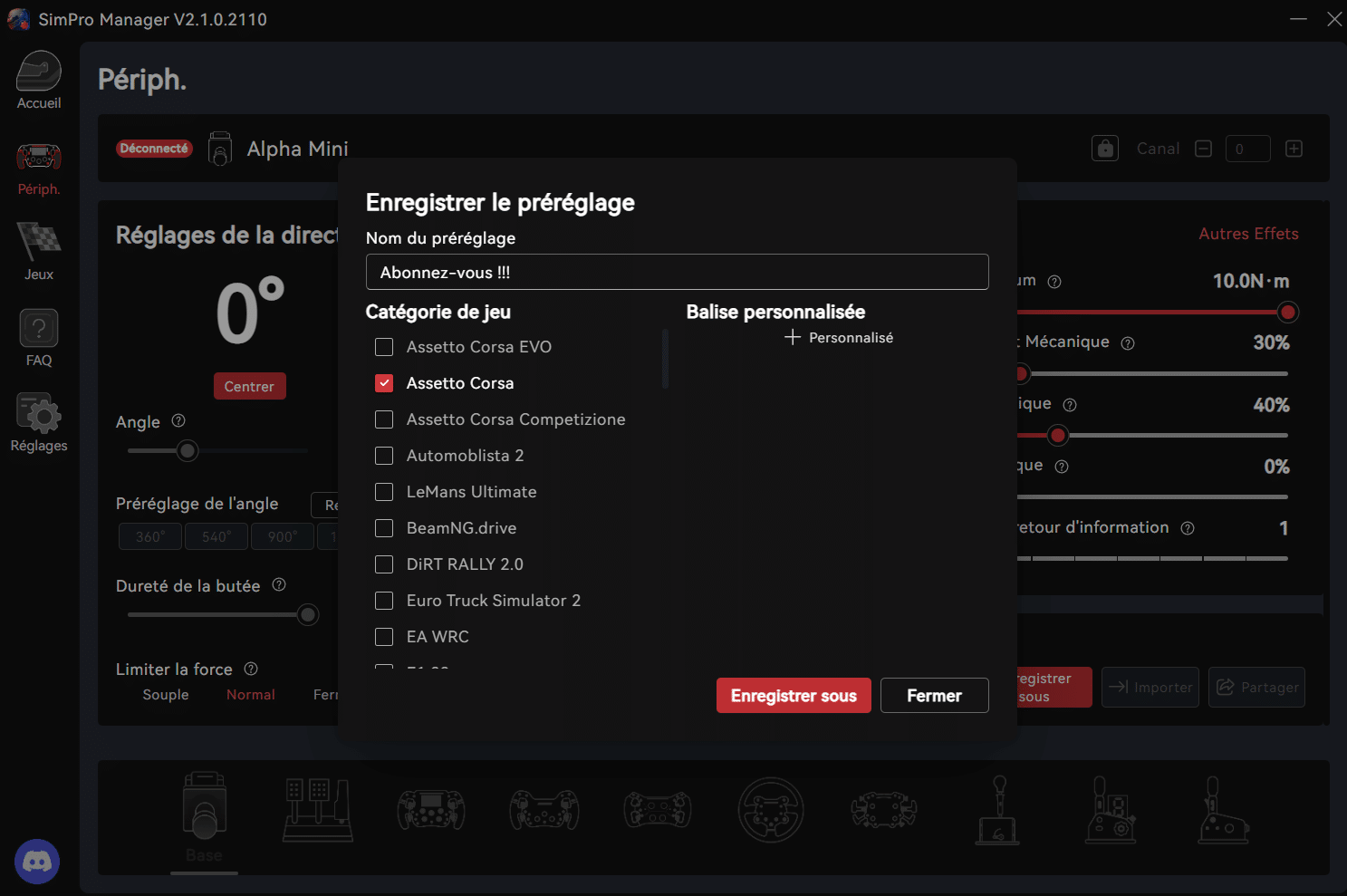1347x896 pixels.
Task: Choose Normal force limit option
Action: tap(251, 695)
